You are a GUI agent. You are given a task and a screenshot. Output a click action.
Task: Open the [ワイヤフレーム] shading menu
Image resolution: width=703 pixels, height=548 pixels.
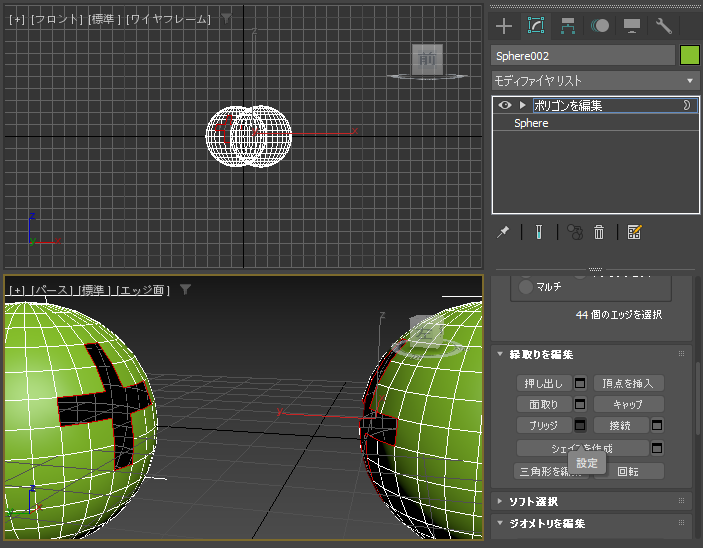coord(168,19)
